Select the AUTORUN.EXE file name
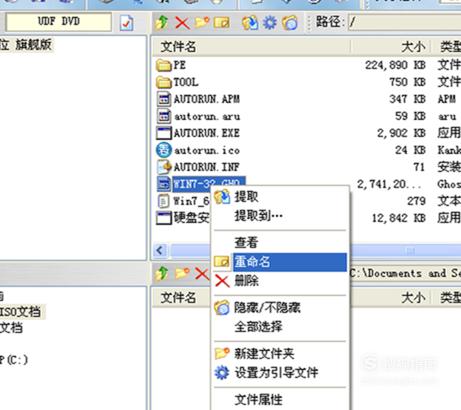 coord(207,133)
